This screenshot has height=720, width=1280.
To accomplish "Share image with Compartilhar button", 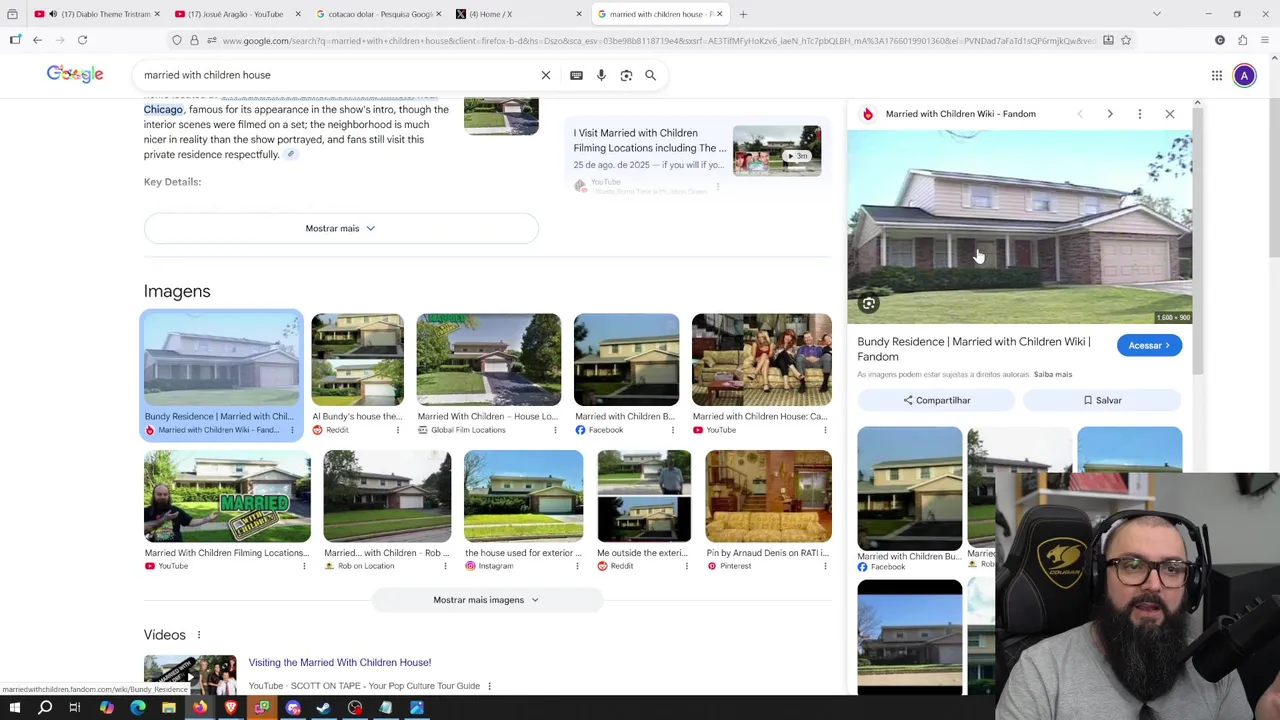I will point(936,400).
